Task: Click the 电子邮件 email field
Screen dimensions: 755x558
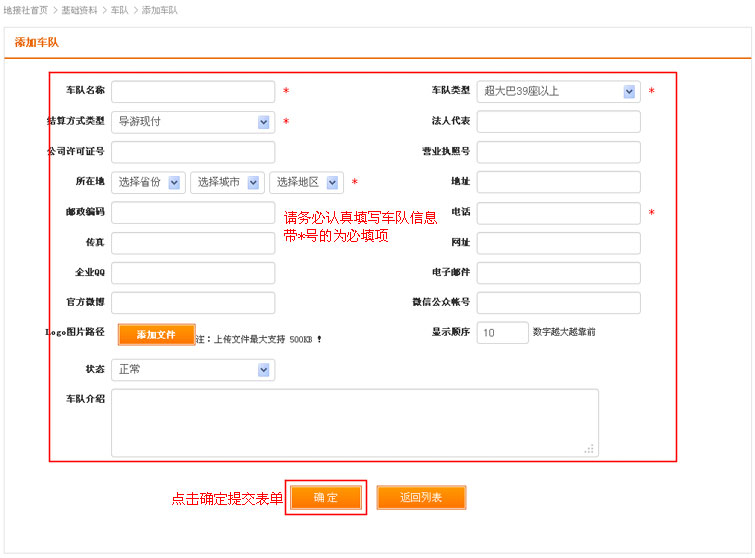Action: 558,273
